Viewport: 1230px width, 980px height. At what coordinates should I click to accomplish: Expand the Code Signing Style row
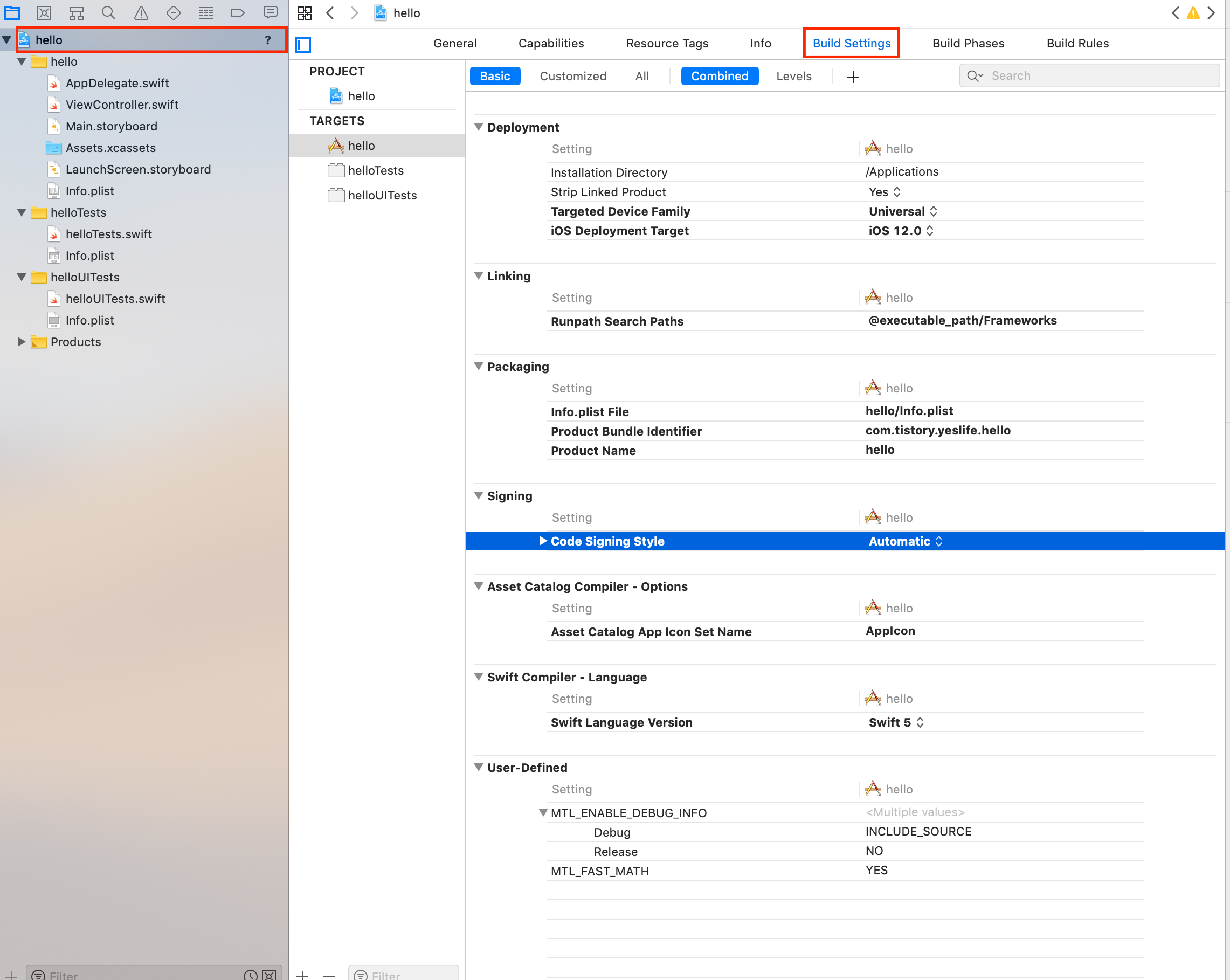click(543, 541)
